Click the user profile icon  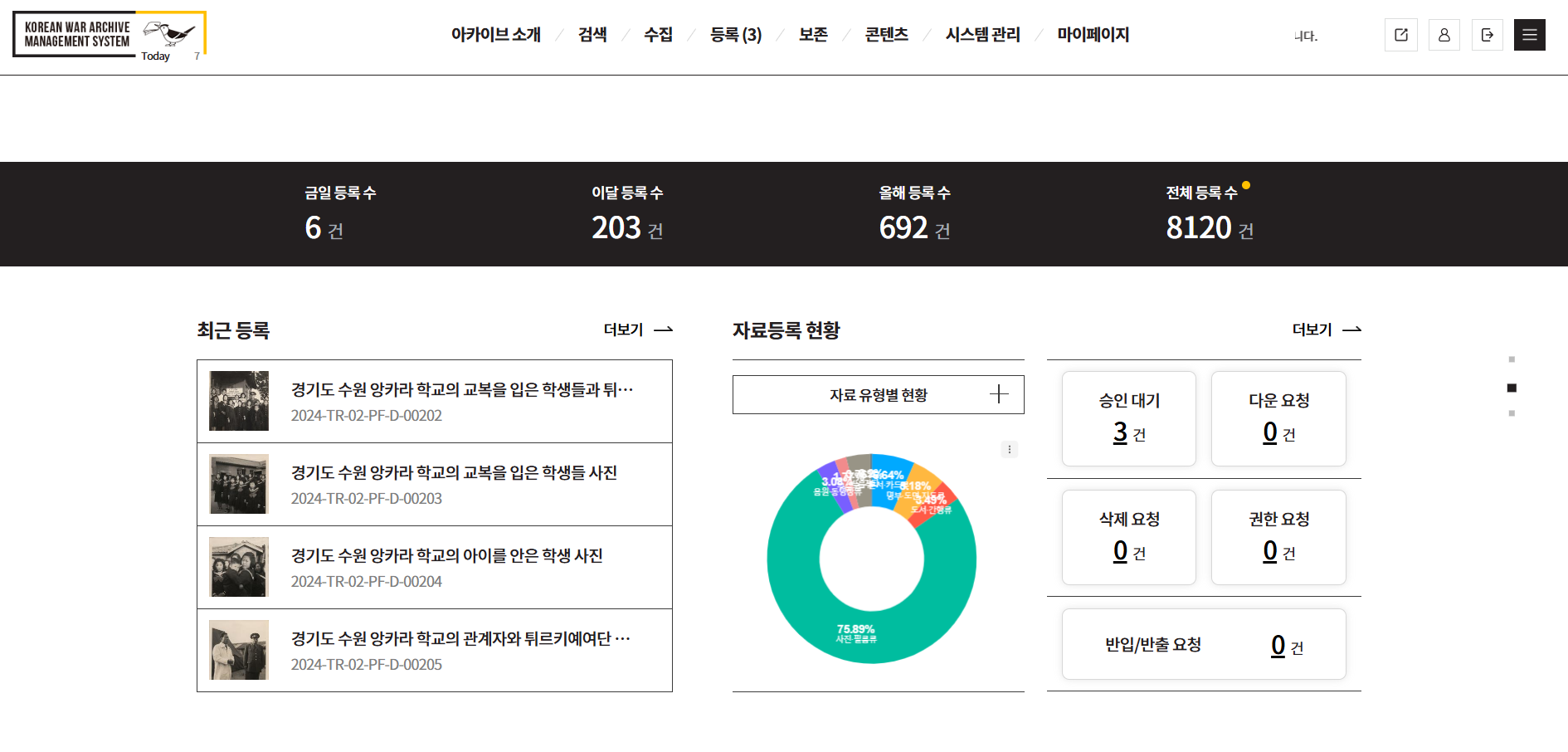(1444, 34)
